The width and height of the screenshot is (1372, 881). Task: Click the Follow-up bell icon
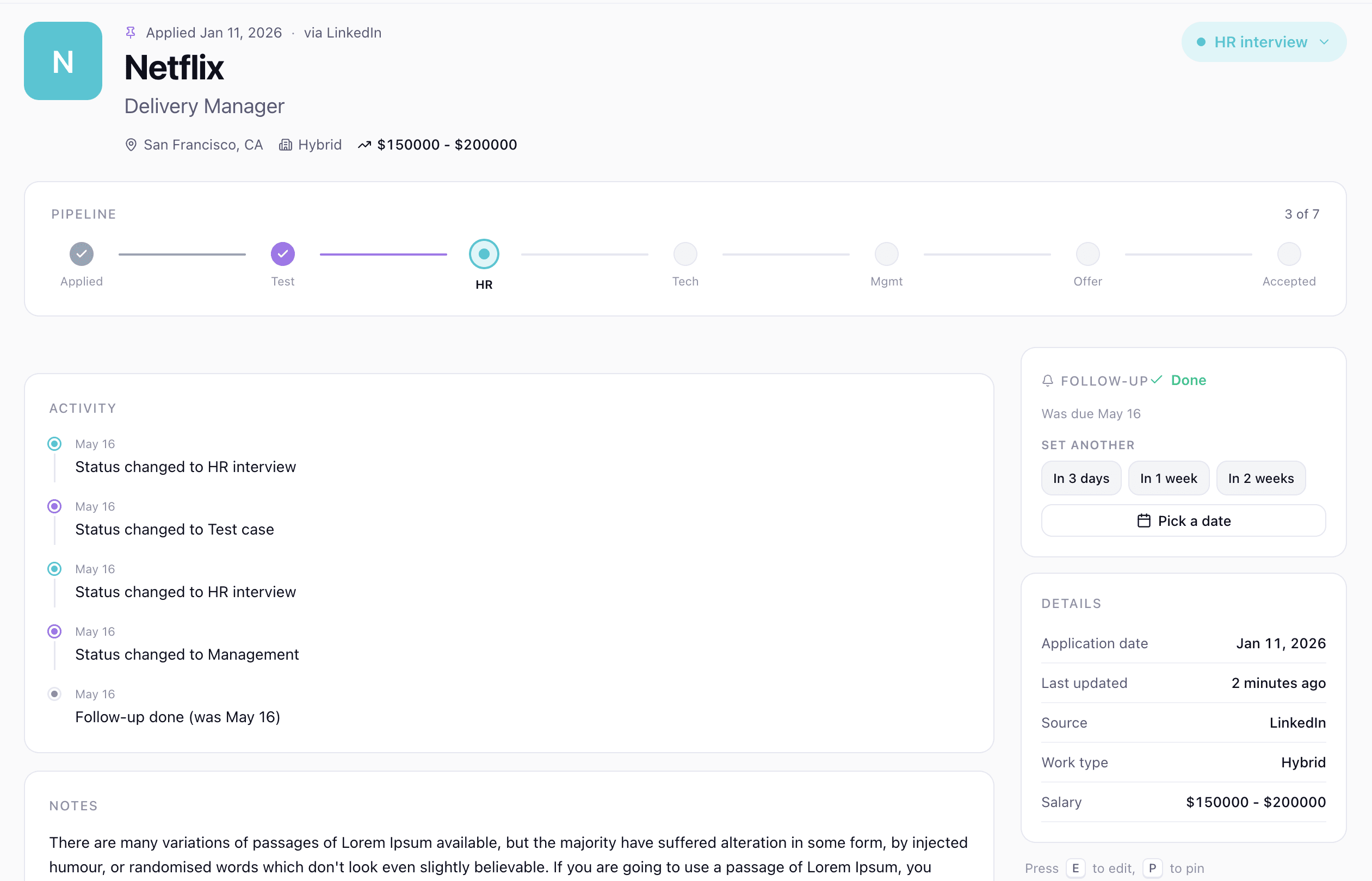(x=1048, y=381)
